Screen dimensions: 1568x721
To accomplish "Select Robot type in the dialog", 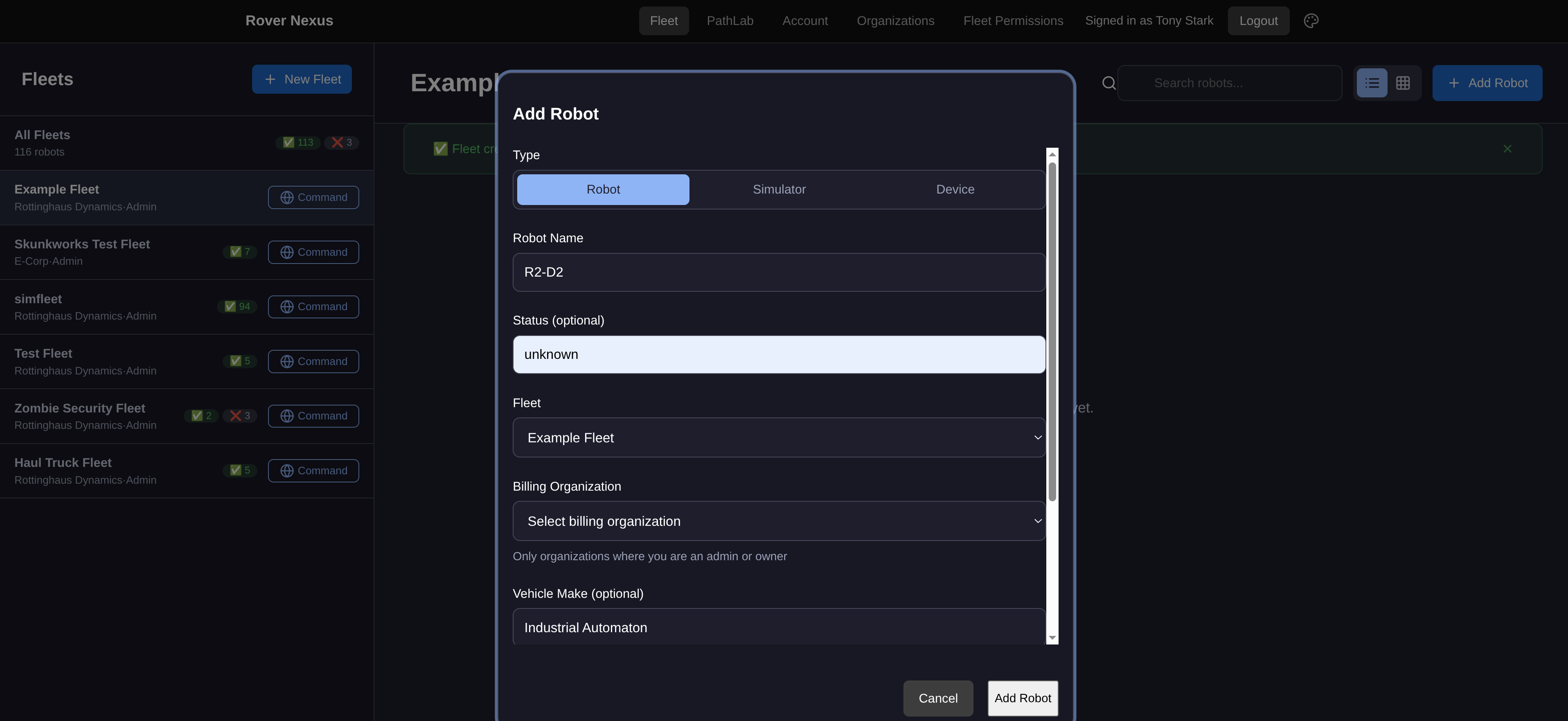I will coord(603,189).
